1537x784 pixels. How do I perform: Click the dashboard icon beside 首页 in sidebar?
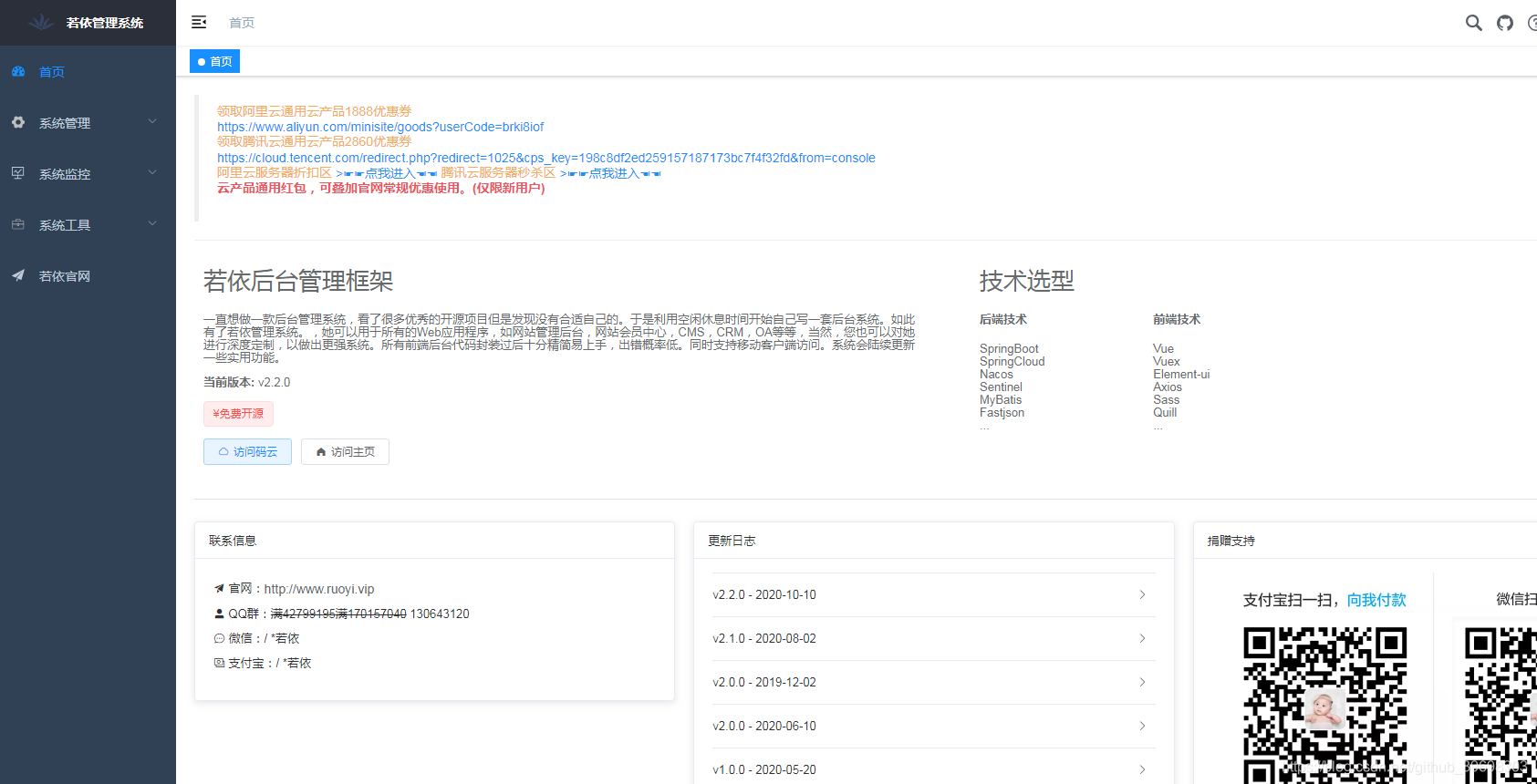18,71
